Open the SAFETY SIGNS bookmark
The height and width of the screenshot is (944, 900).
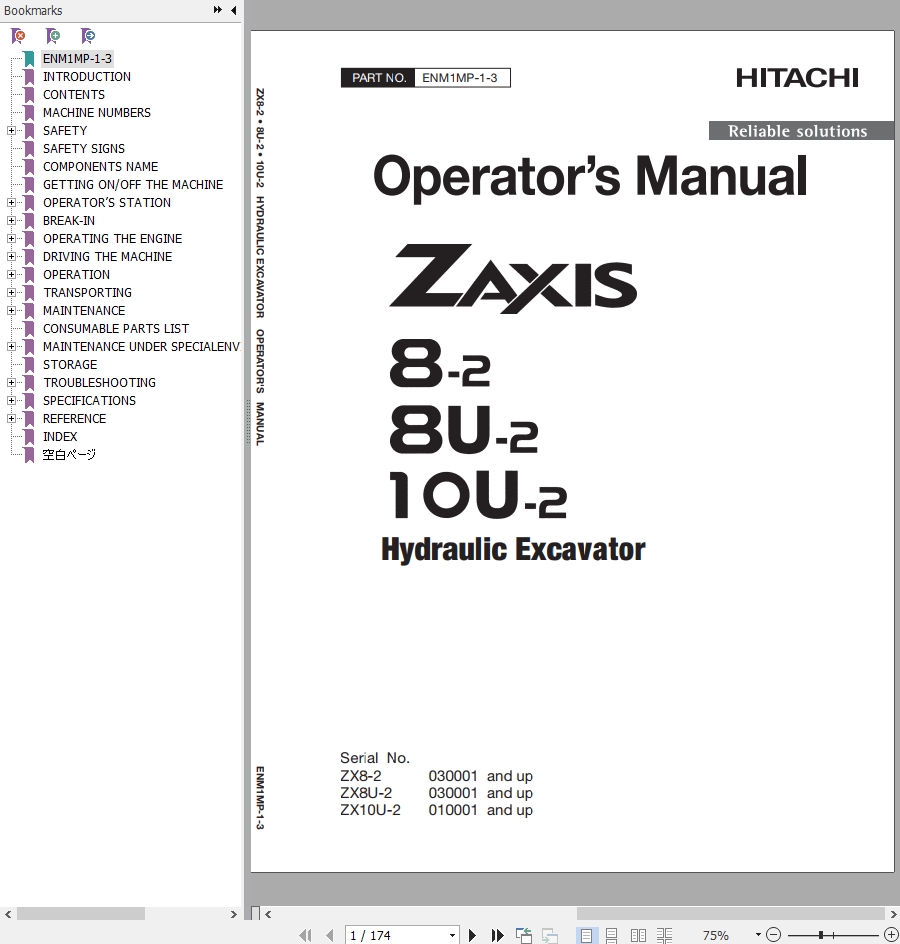point(84,149)
